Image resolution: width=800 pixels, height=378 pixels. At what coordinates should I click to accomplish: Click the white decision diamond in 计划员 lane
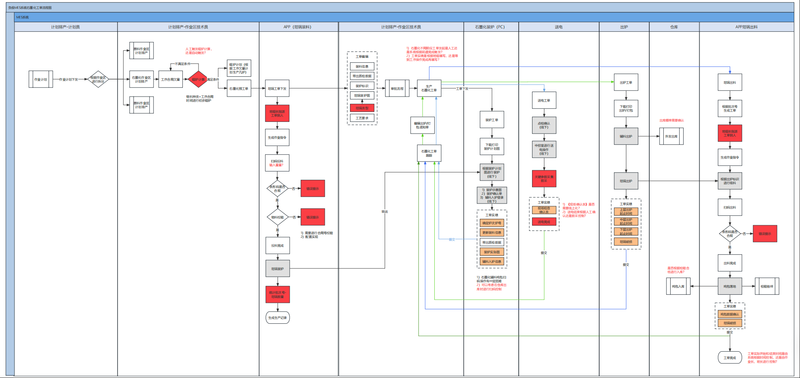tap(98, 79)
